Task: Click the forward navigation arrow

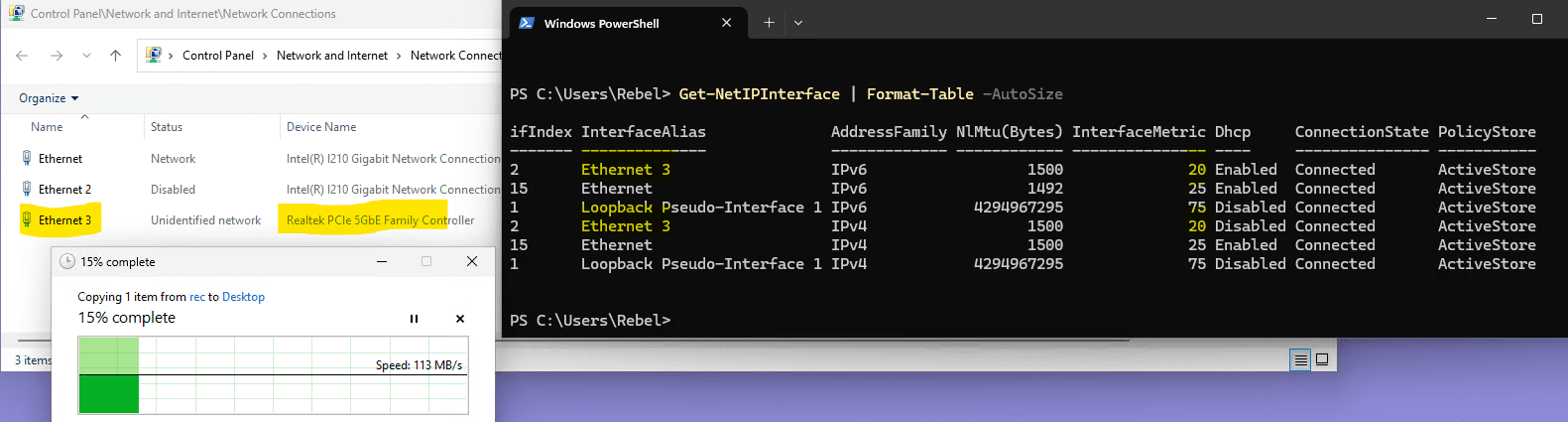Action: (57, 56)
